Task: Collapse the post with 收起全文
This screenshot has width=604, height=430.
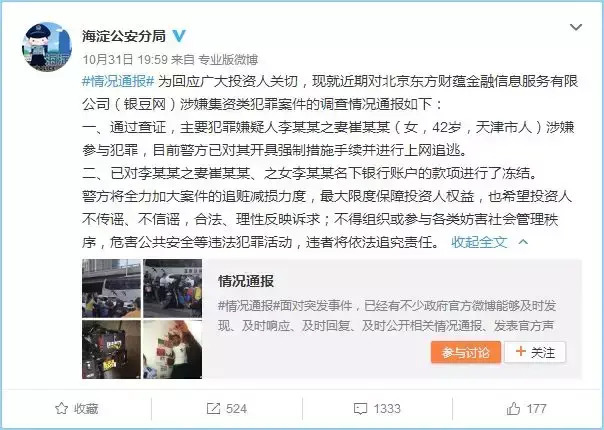Action: point(479,242)
